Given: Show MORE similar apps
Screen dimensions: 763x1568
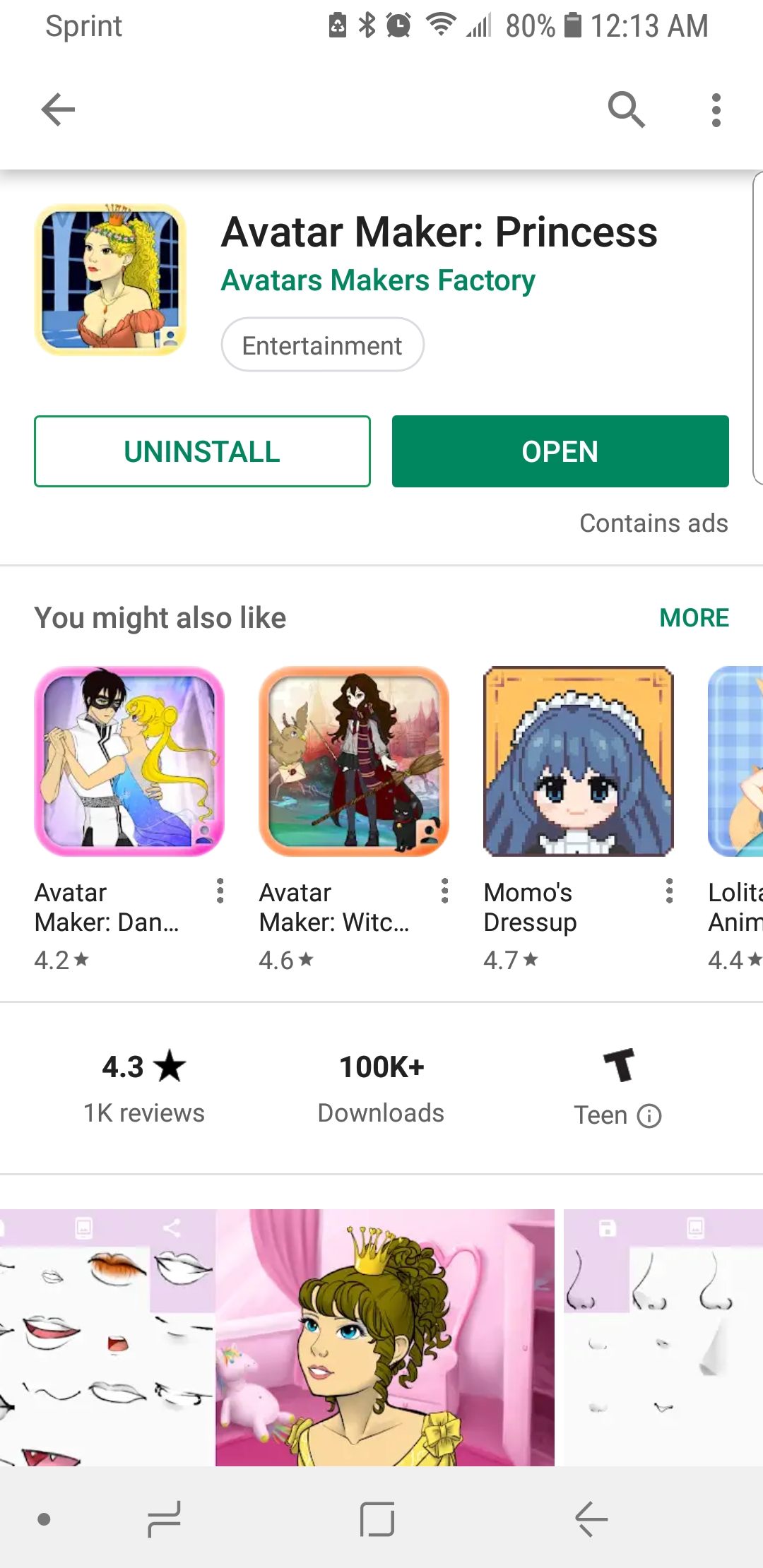Looking at the screenshot, I should (694, 618).
